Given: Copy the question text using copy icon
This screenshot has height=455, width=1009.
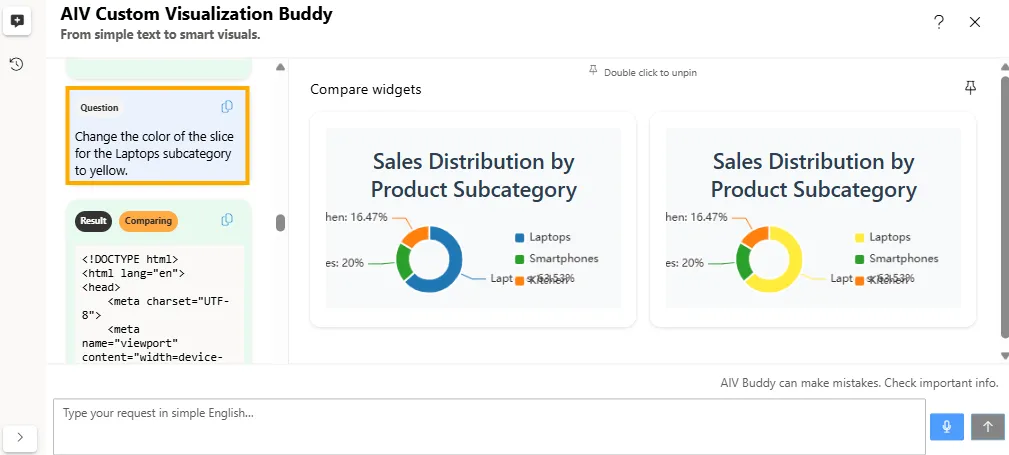Looking at the screenshot, I should tap(227, 107).
